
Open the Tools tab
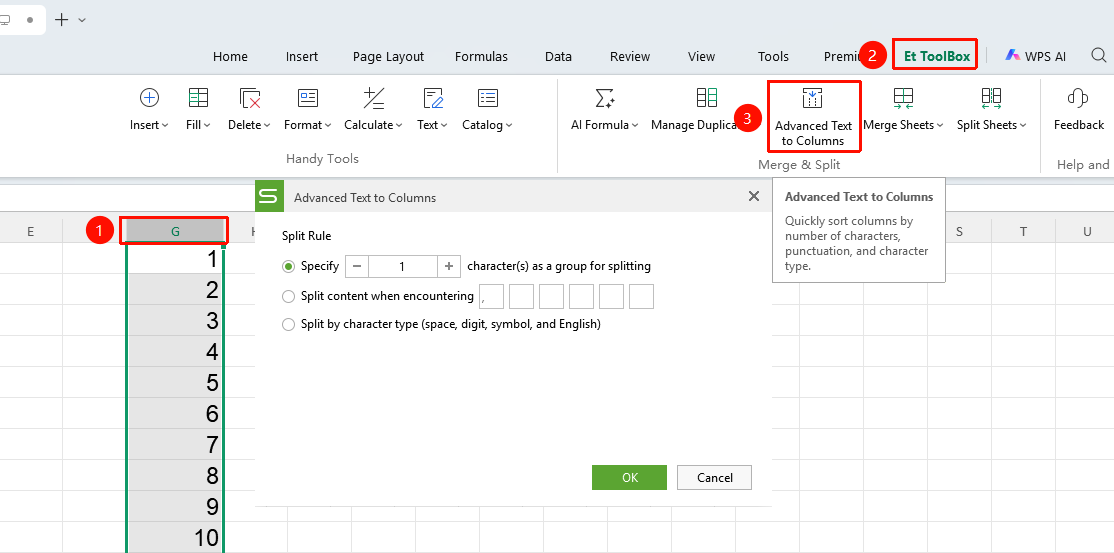tap(773, 57)
